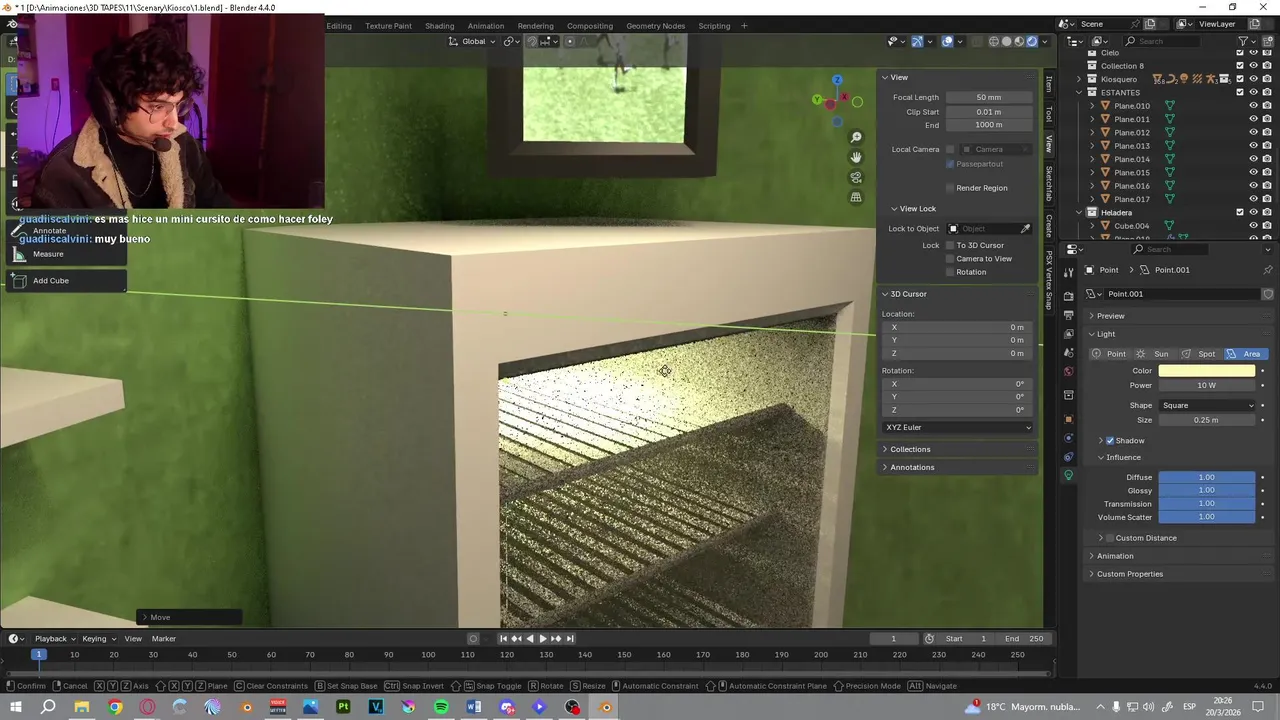Switch orthographic/perspective with the grid gizmo
The height and width of the screenshot is (720, 1280).
(856, 197)
